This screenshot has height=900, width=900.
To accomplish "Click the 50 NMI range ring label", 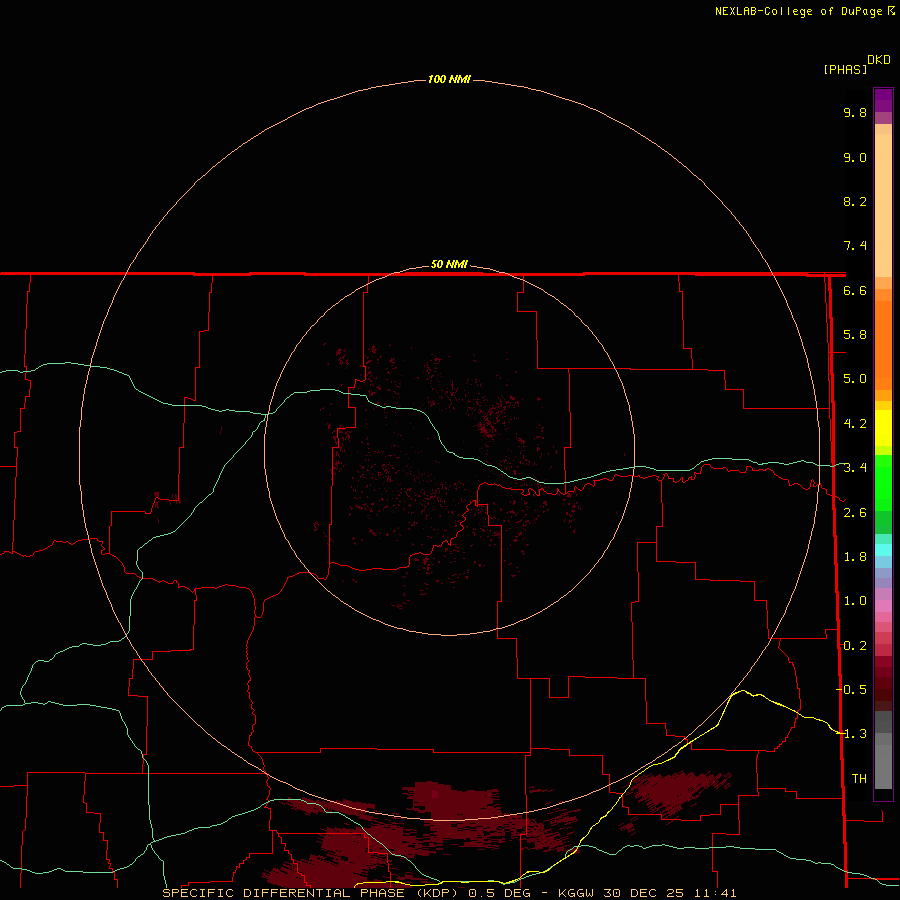I will point(449,264).
